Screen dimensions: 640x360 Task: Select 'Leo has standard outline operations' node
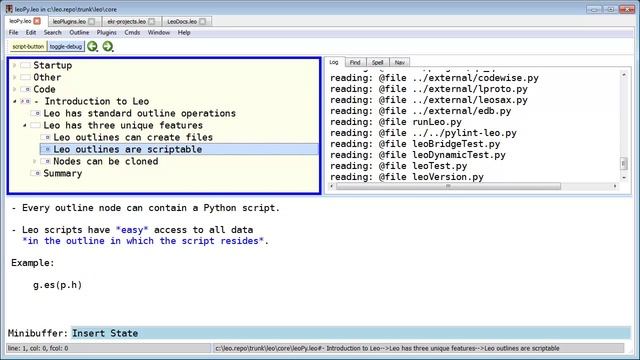coord(140,113)
